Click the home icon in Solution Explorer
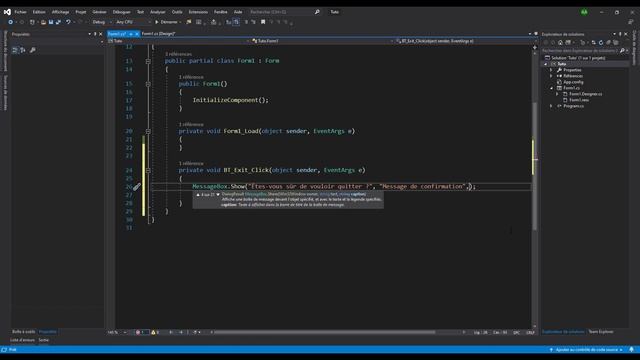The image size is (640, 360). [560, 42]
